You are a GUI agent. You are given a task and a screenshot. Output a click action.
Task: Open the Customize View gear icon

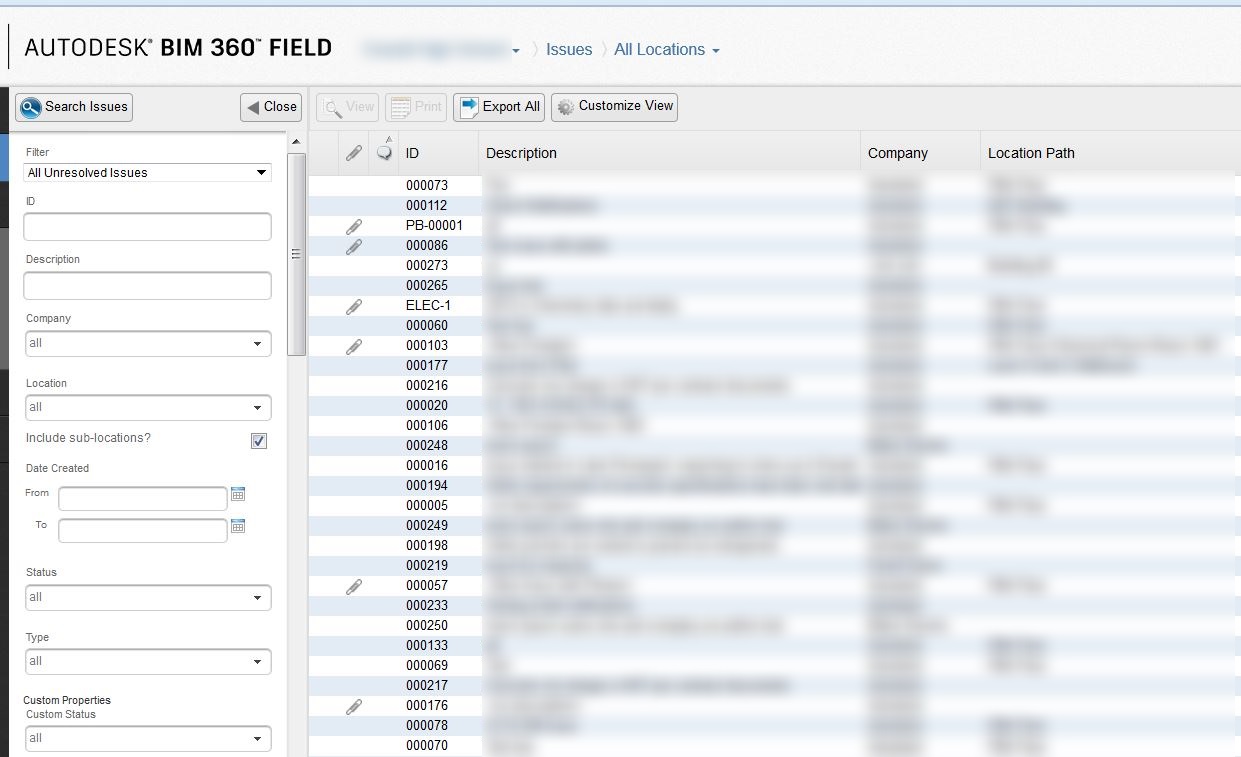tap(563, 106)
